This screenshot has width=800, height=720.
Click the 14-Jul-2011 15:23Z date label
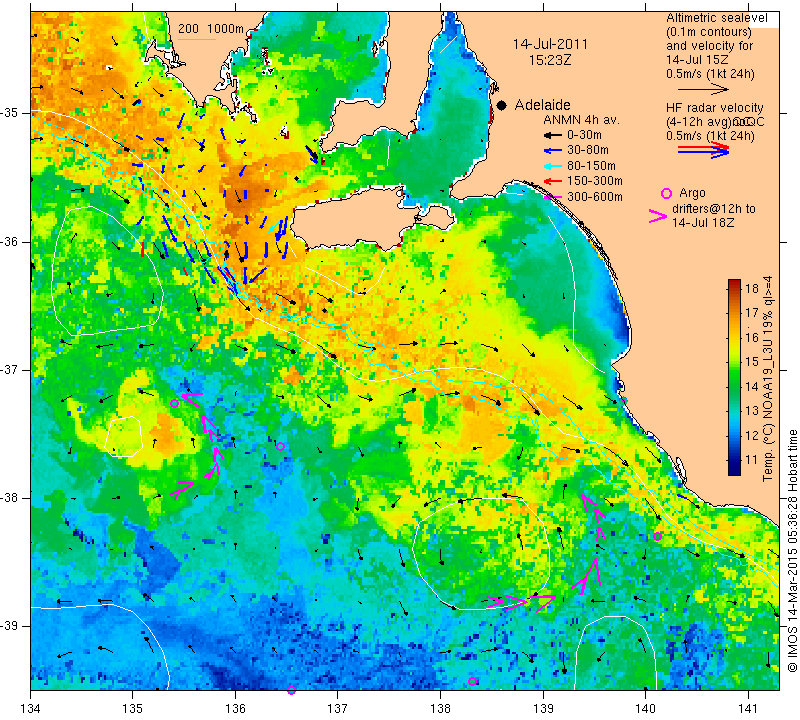(x=549, y=52)
